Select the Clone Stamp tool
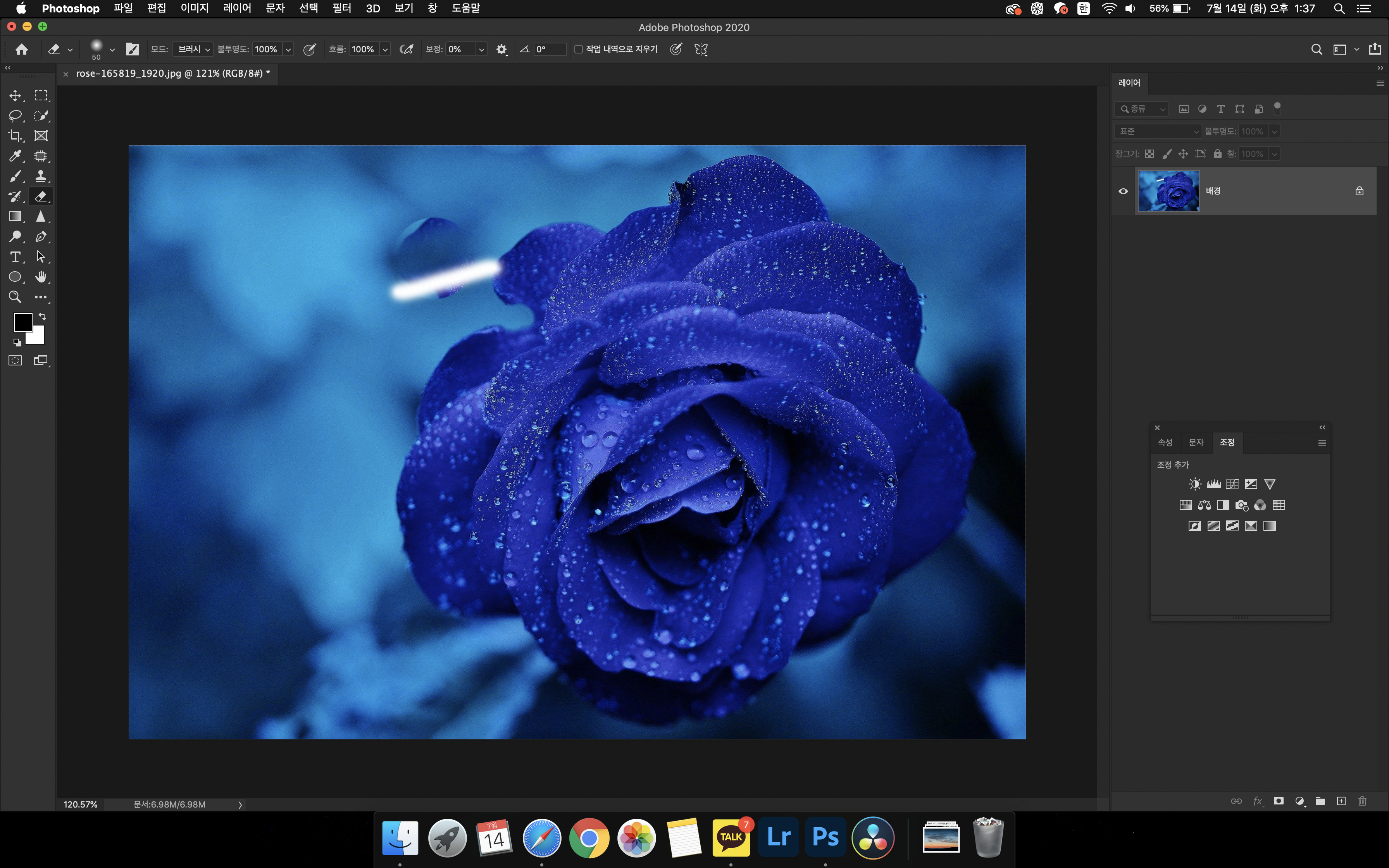The height and width of the screenshot is (868, 1389). click(x=41, y=176)
